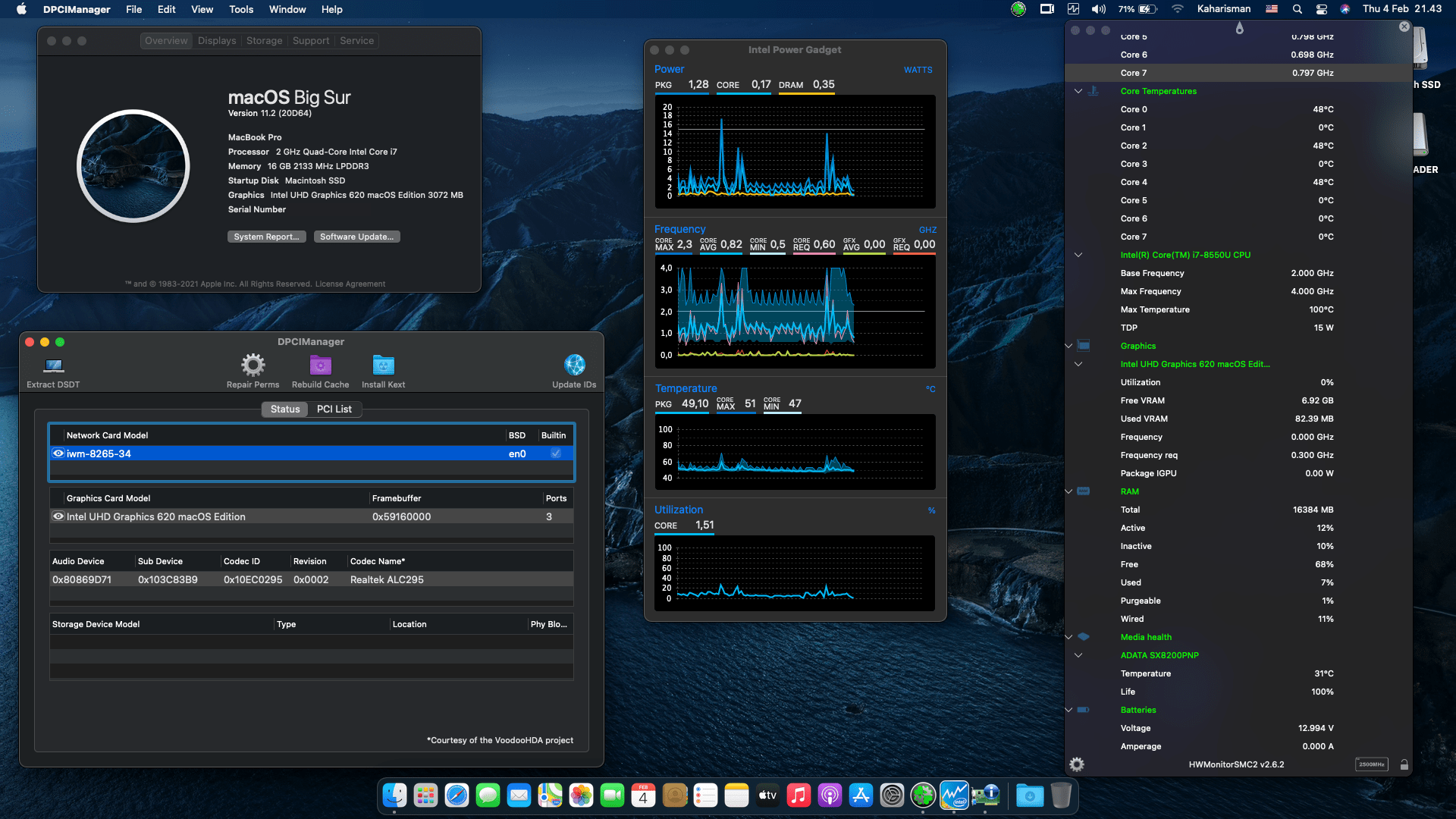Open HWMonitorSMC2 settings via gear icon
Viewport: 1456px width, 819px height.
[1076, 764]
